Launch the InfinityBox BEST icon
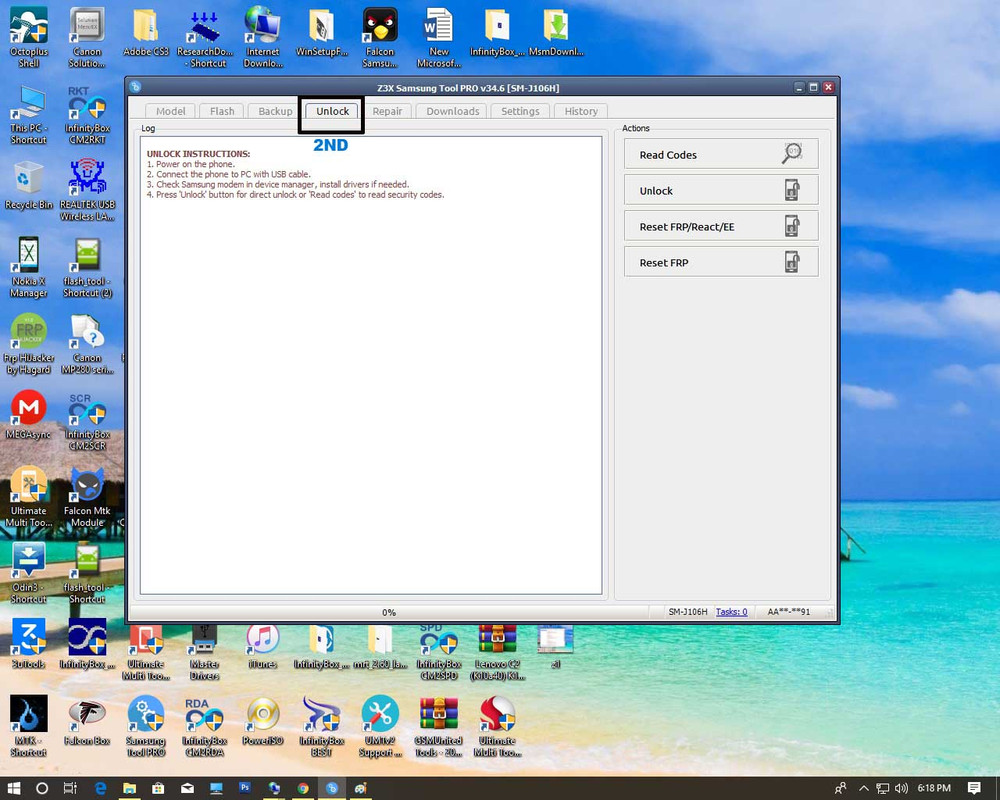The height and width of the screenshot is (800, 1000). [321, 726]
